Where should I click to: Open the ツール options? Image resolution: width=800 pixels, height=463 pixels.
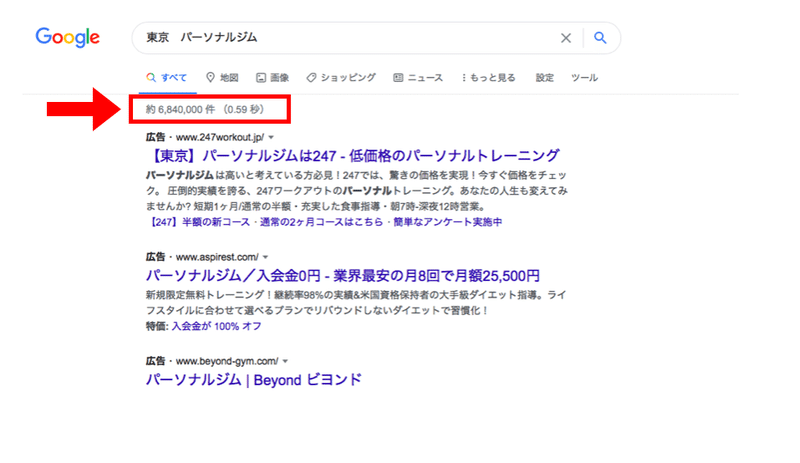[584, 78]
